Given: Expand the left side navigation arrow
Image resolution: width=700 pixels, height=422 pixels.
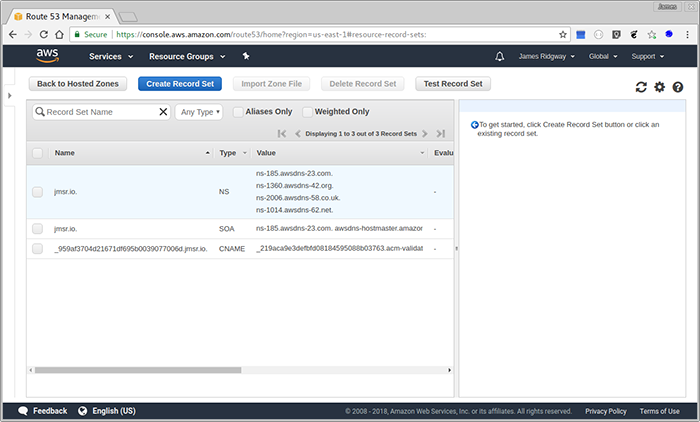Looking at the screenshot, I should point(9,96).
